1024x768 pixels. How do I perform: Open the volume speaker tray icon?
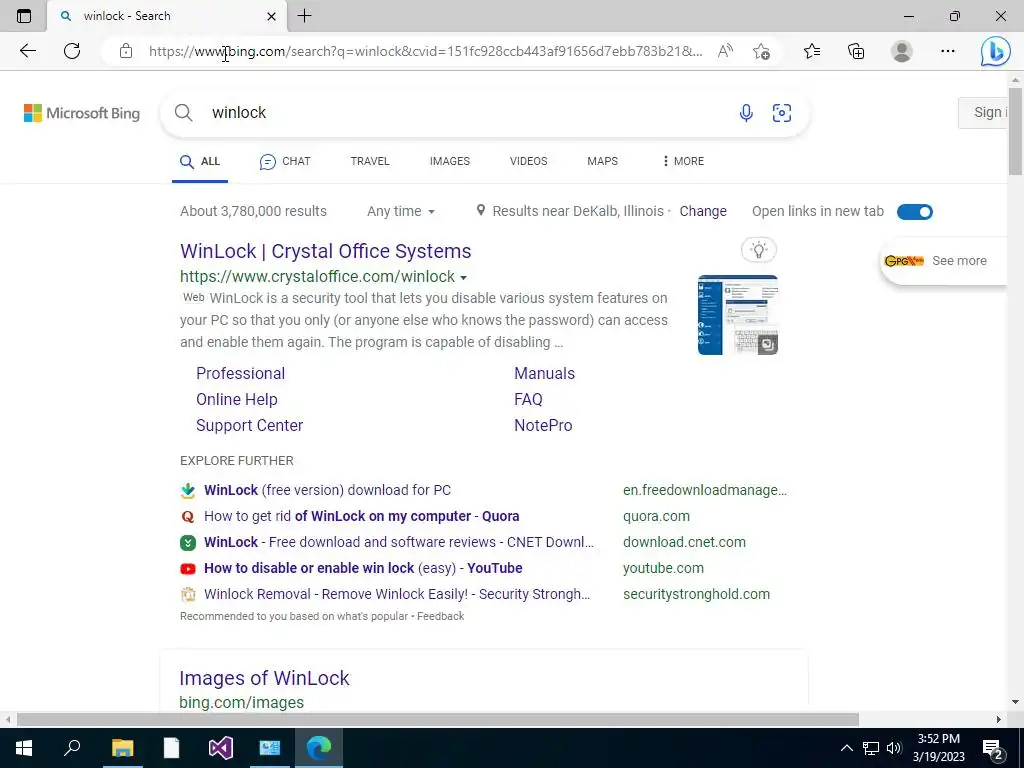tap(894, 748)
